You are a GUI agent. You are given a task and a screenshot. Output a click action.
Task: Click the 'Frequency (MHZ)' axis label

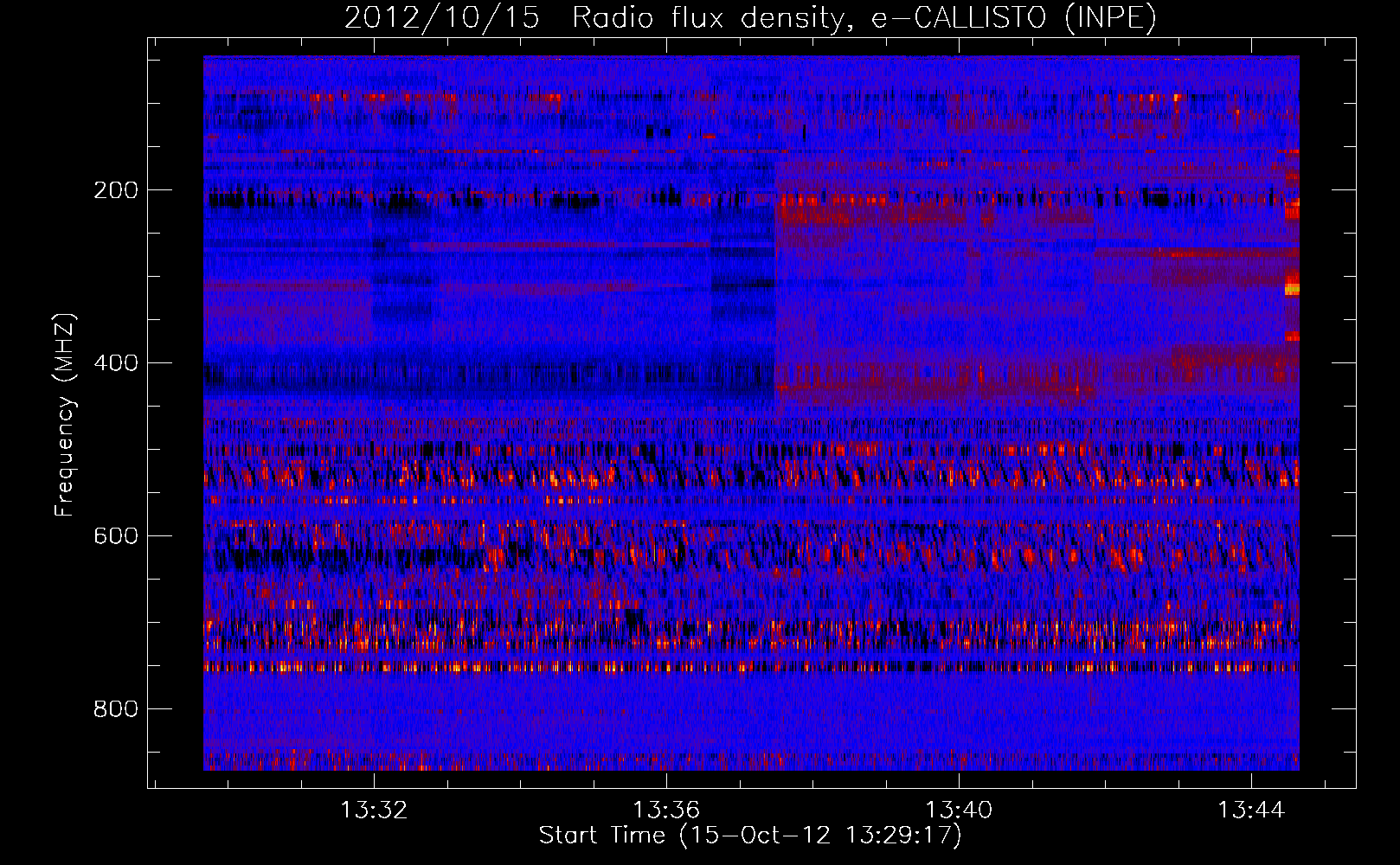coord(65,414)
